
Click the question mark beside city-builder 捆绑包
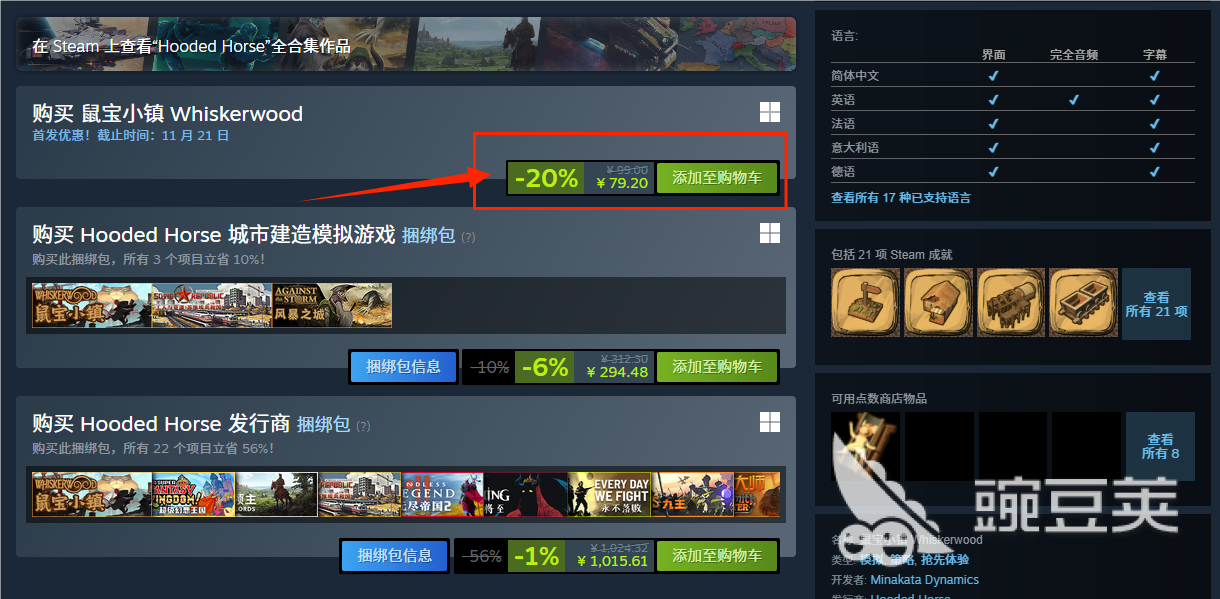(468, 237)
